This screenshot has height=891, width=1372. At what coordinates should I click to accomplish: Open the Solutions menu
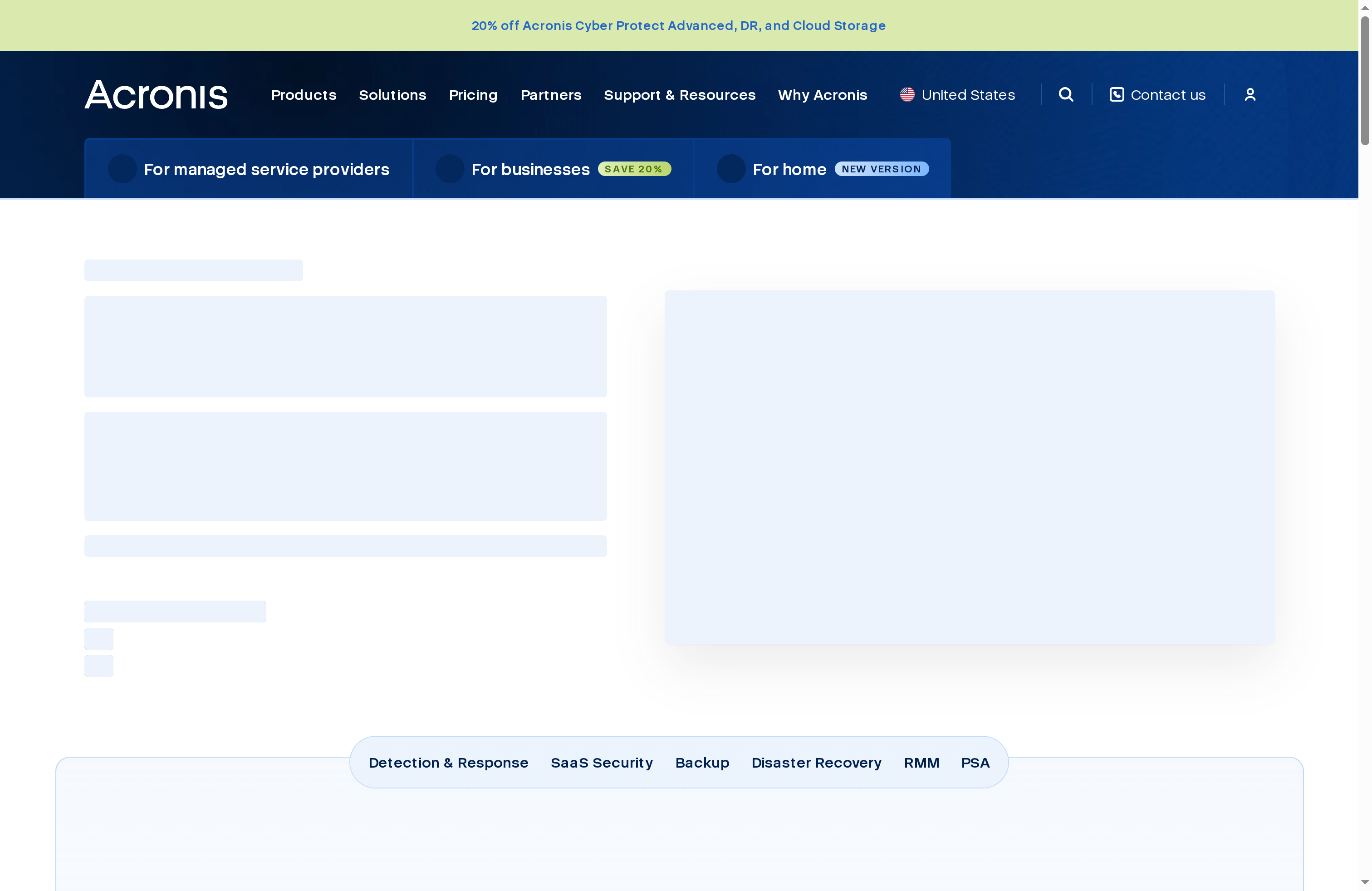tap(392, 95)
